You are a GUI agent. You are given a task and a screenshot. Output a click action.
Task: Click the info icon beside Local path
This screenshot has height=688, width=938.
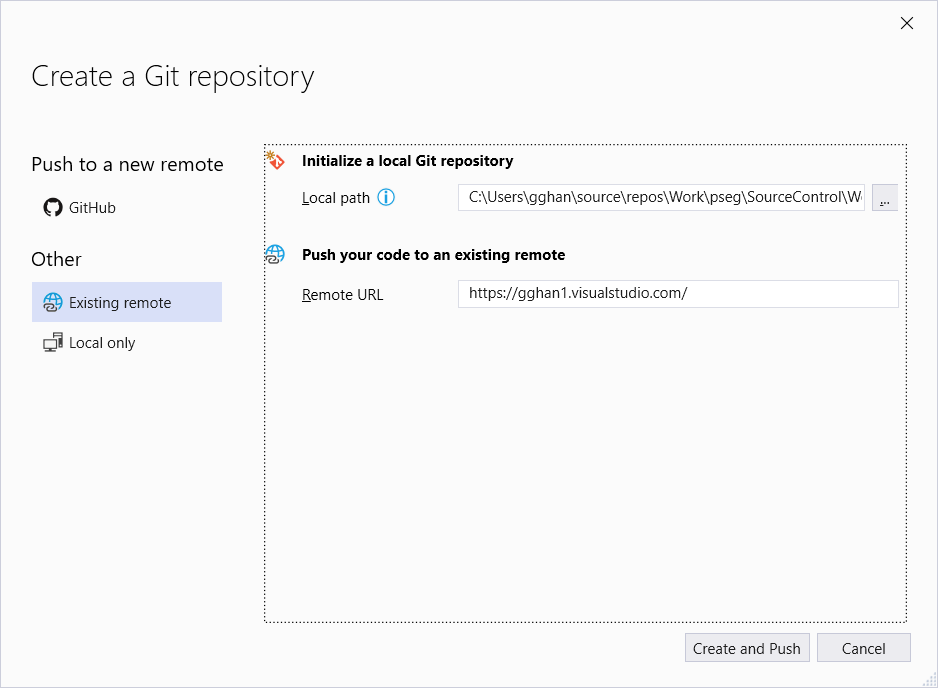pos(386,198)
